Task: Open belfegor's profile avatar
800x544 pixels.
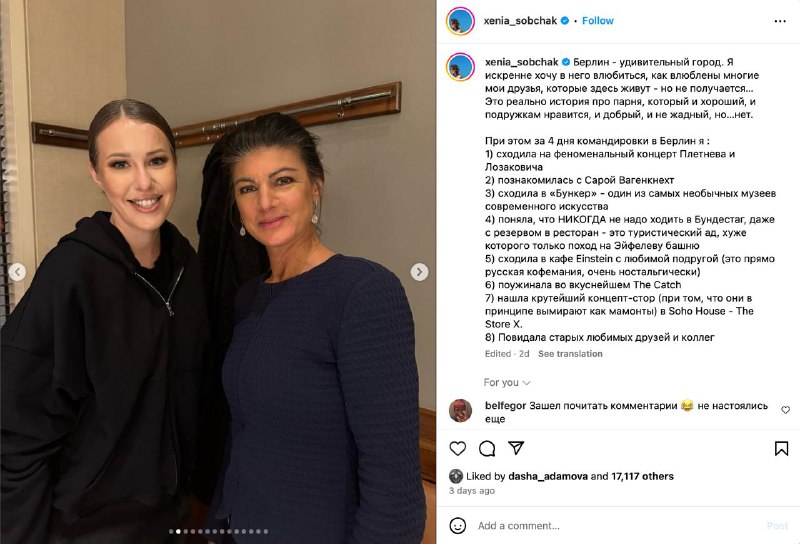Action: (460, 410)
